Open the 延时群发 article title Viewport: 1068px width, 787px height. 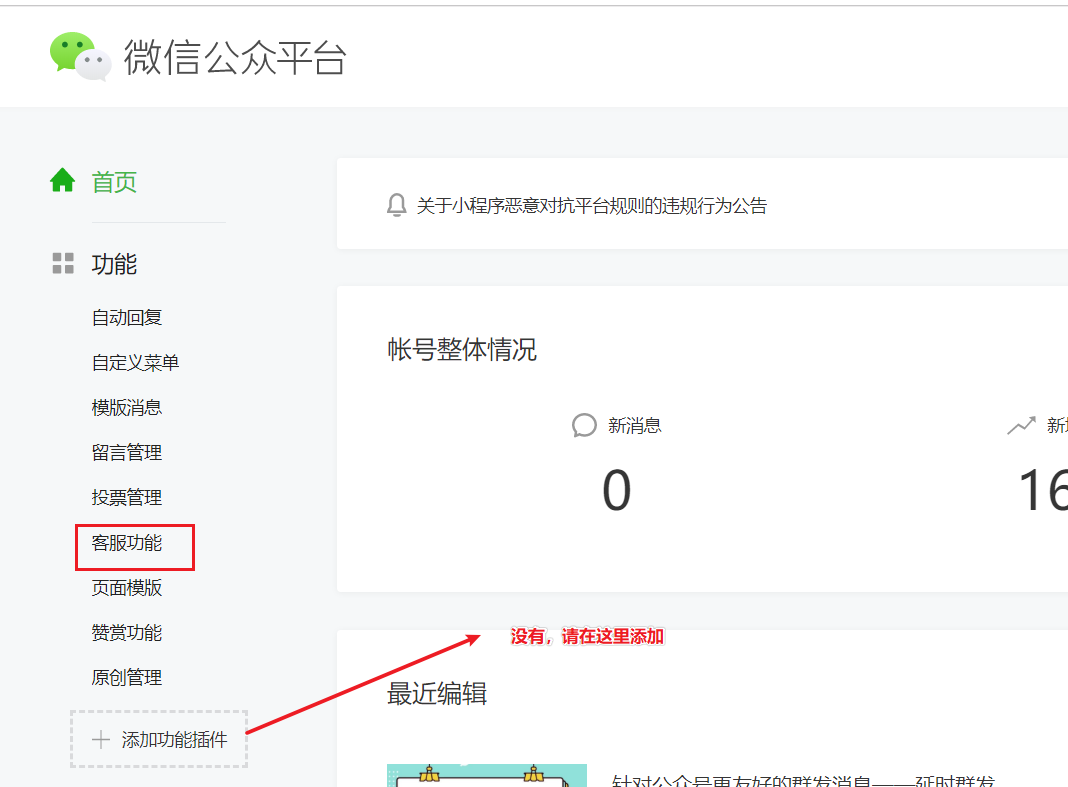point(803,780)
